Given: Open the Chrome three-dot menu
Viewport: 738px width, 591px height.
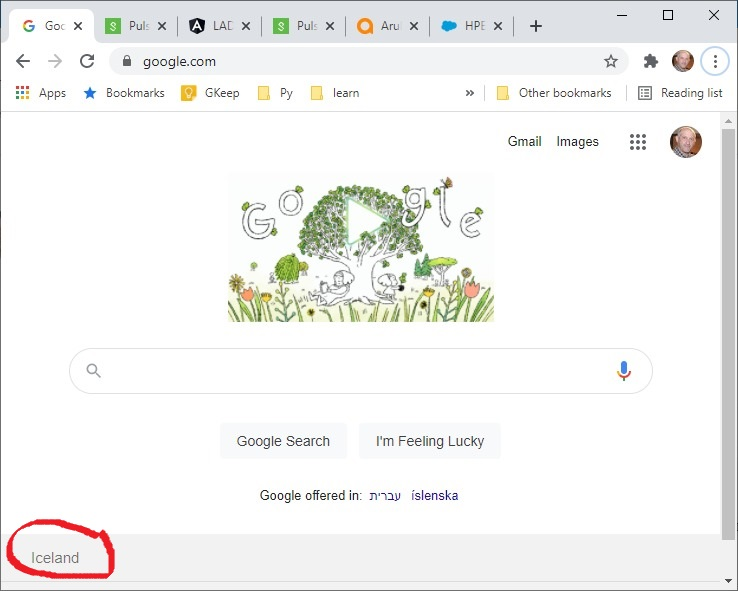Looking at the screenshot, I should pyautogui.click(x=715, y=61).
